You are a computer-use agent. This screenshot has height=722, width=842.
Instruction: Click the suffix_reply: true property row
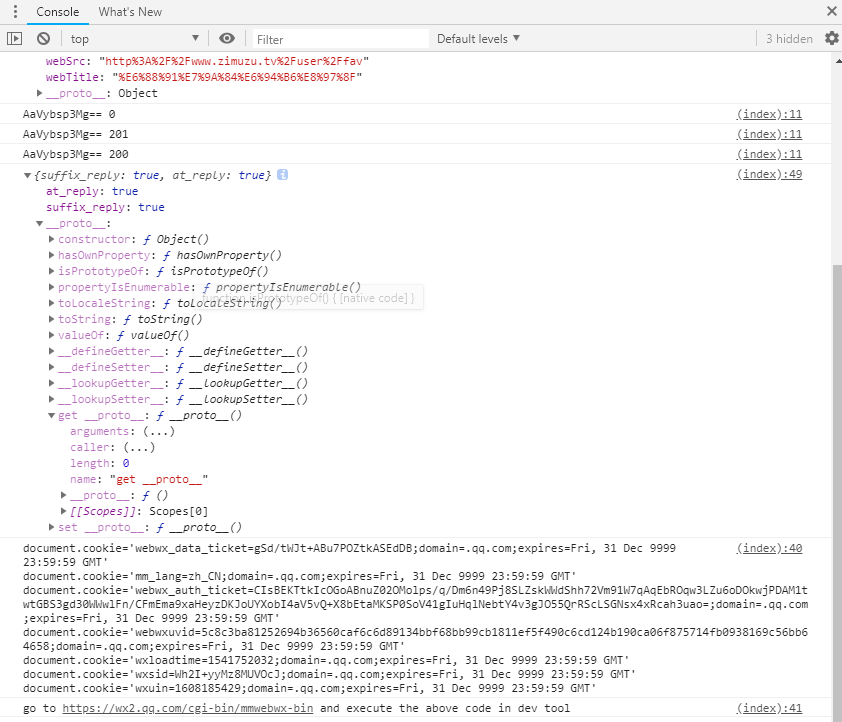105,207
